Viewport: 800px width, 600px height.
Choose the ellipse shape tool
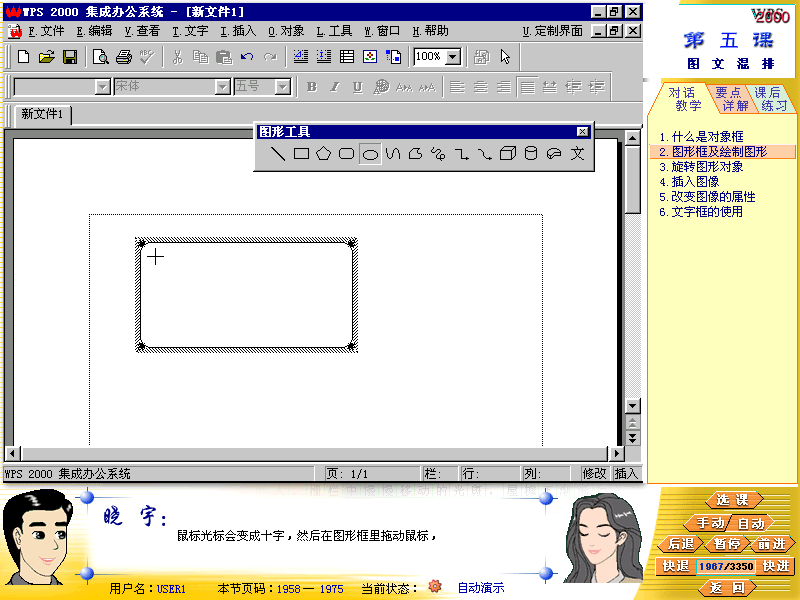tap(370, 154)
